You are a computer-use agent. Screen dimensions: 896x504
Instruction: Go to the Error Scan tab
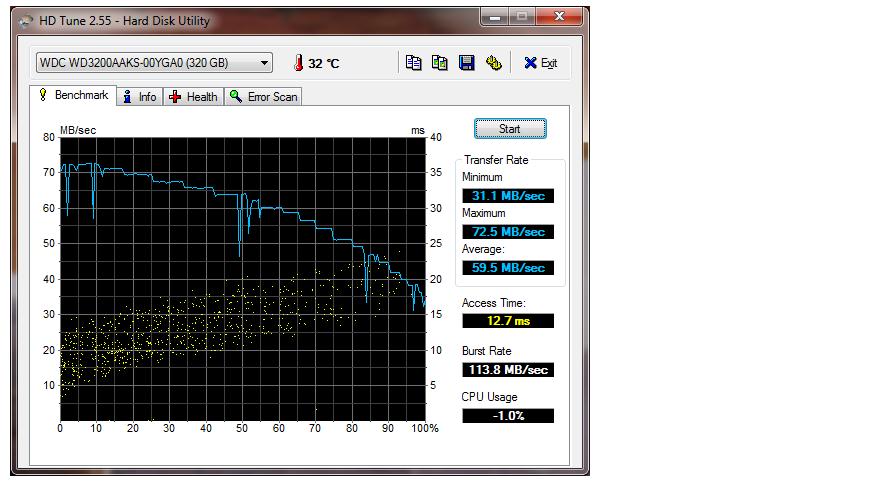[264, 97]
